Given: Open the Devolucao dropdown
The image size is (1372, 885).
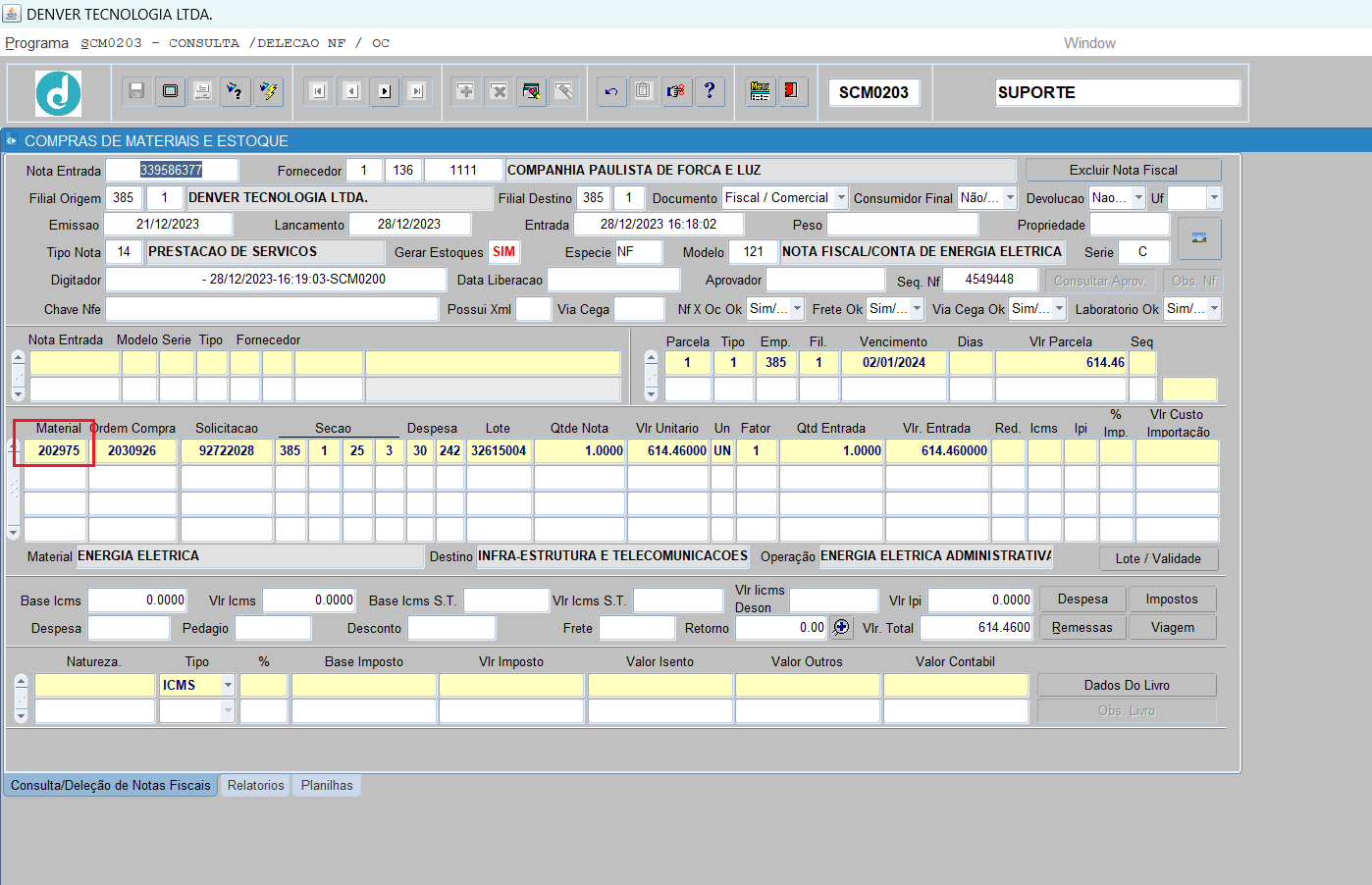Looking at the screenshot, I should pos(1138,198).
